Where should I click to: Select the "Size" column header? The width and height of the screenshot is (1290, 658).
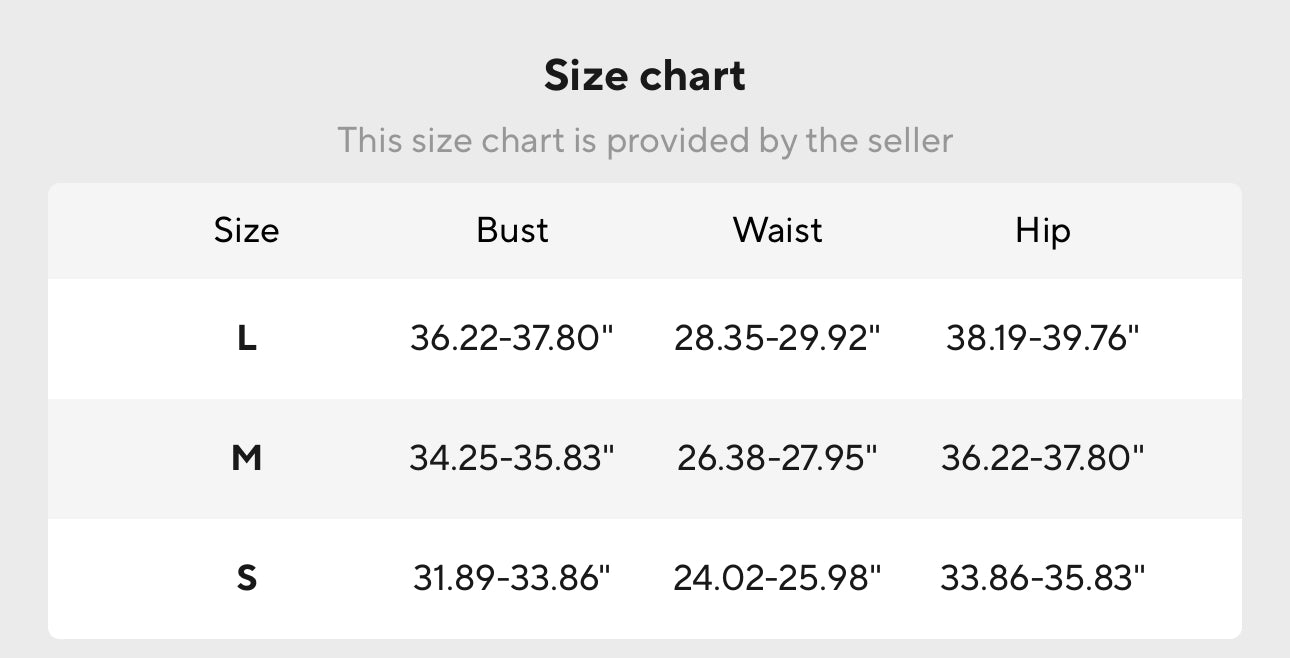point(246,231)
